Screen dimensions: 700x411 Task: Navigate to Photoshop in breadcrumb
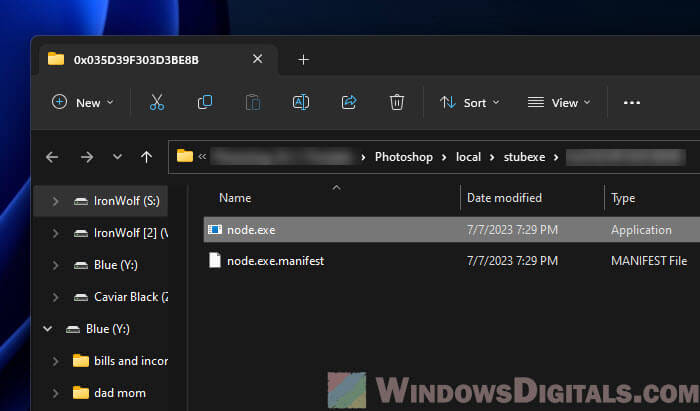pos(404,157)
